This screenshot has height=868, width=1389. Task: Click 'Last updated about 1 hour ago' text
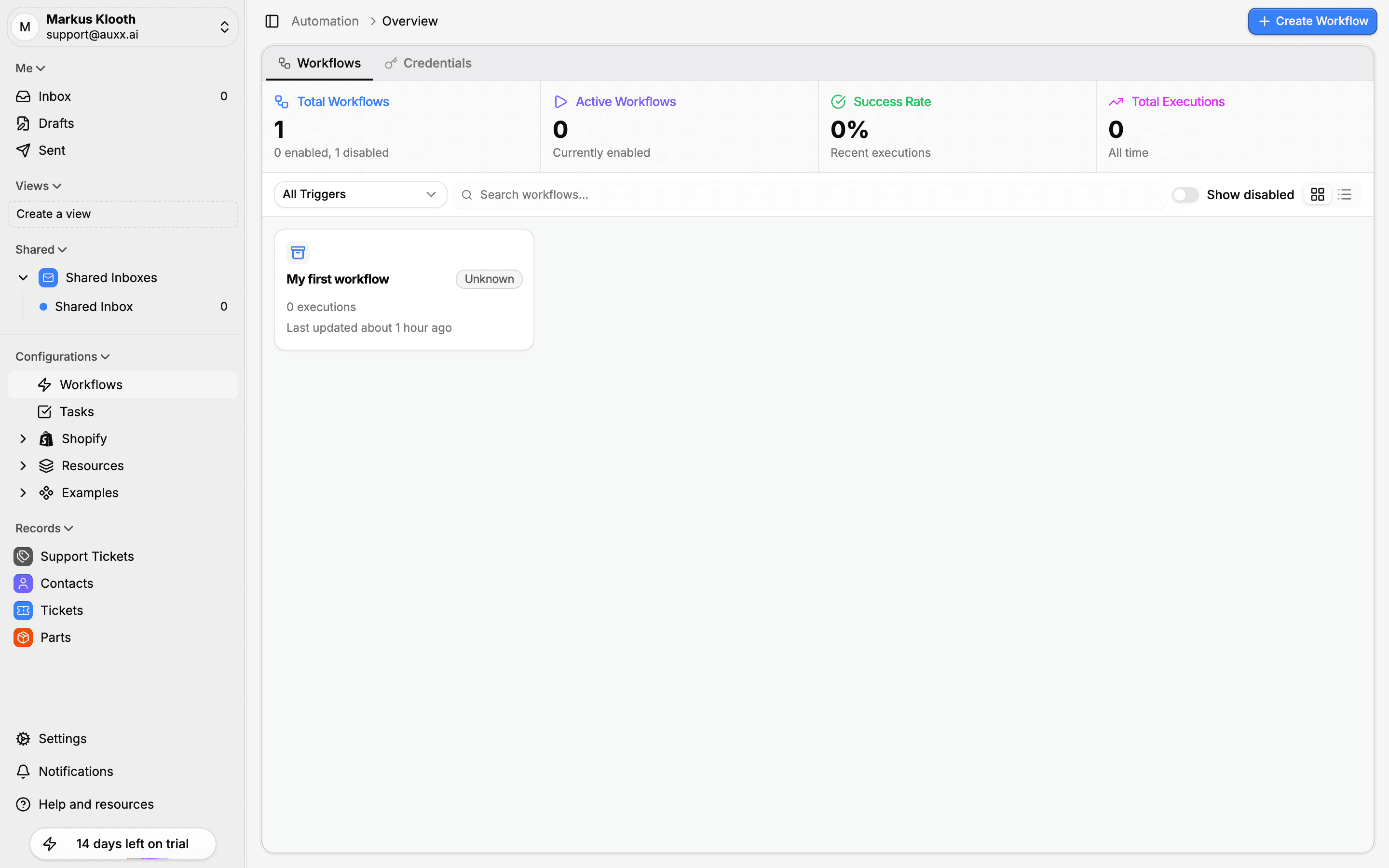click(x=369, y=328)
